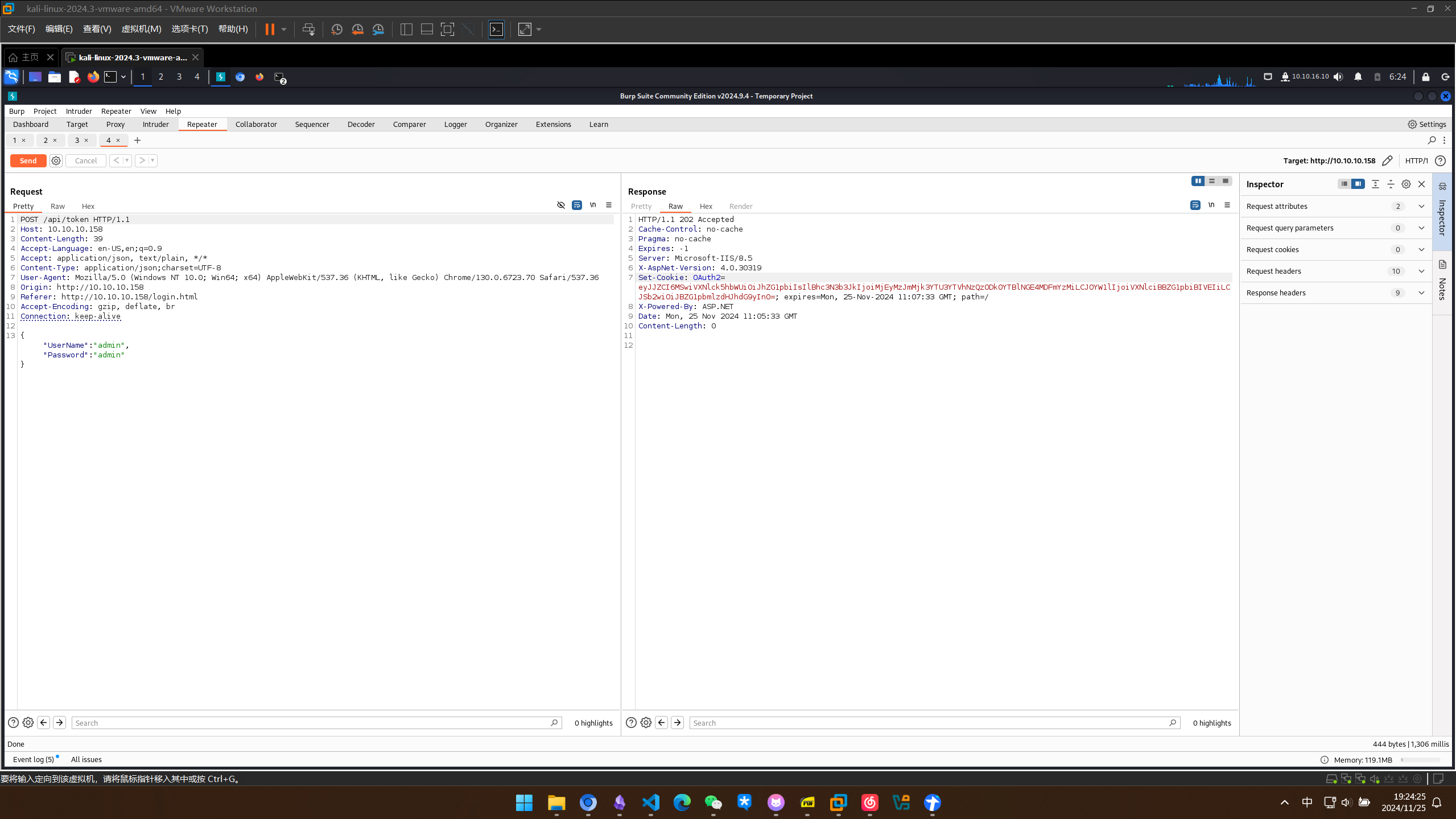Click the Notes side panel icon
This screenshot has width=1456, height=819.
[1442, 265]
